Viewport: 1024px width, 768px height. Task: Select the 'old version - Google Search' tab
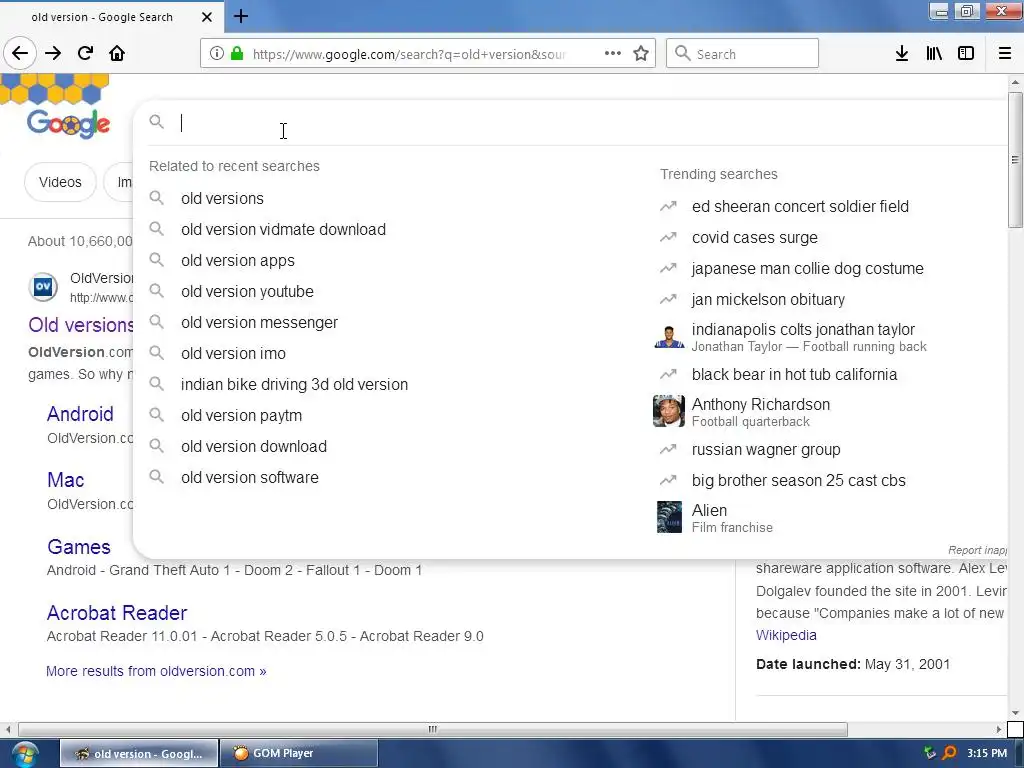[102, 17]
